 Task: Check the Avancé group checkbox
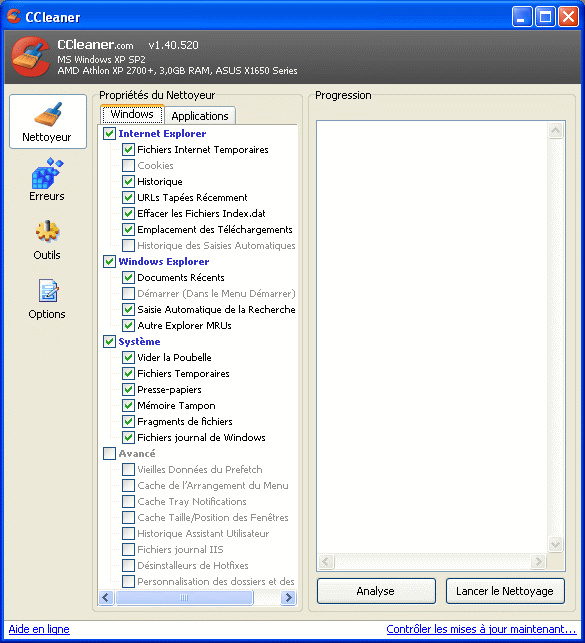tap(109, 454)
